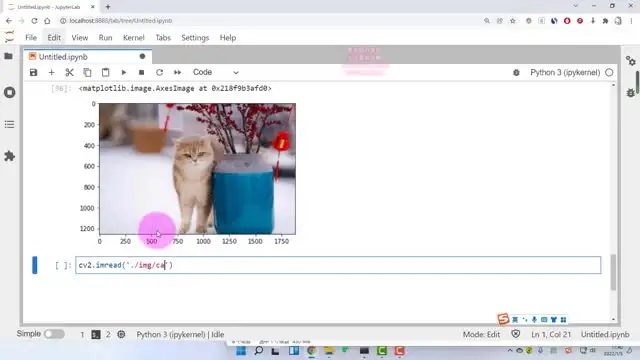
Task: Restart the kernel using the circular arrow
Action: (159, 73)
